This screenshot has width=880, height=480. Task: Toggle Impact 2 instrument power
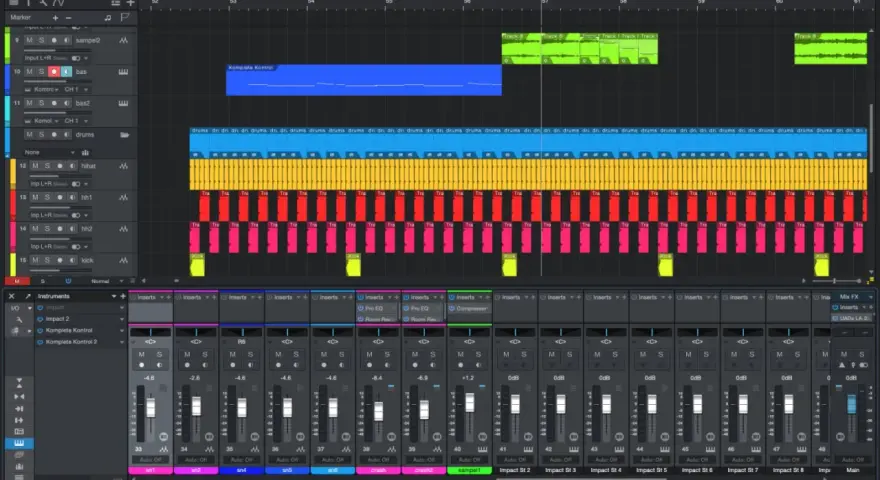[40, 319]
